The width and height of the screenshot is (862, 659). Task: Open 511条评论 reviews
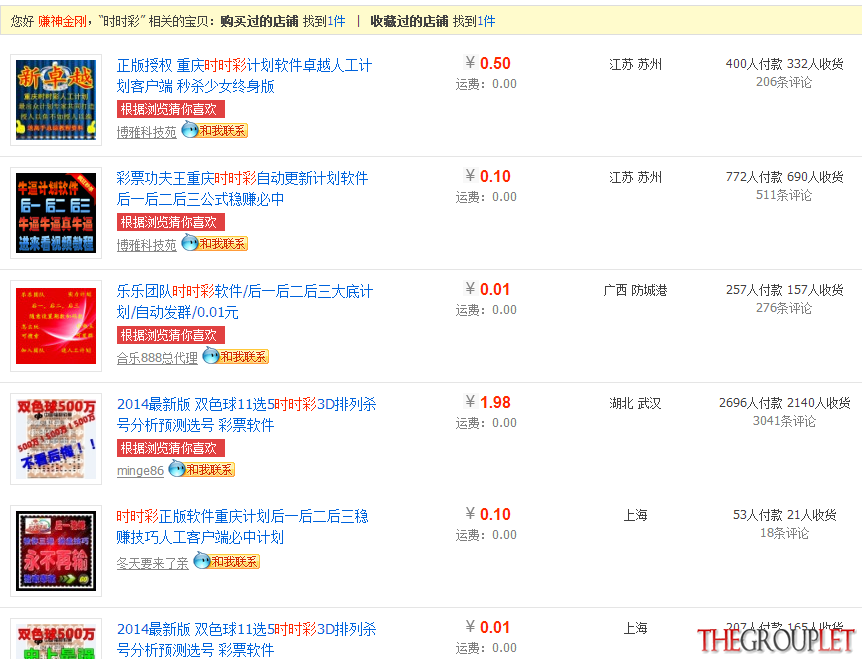[x=784, y=195]
